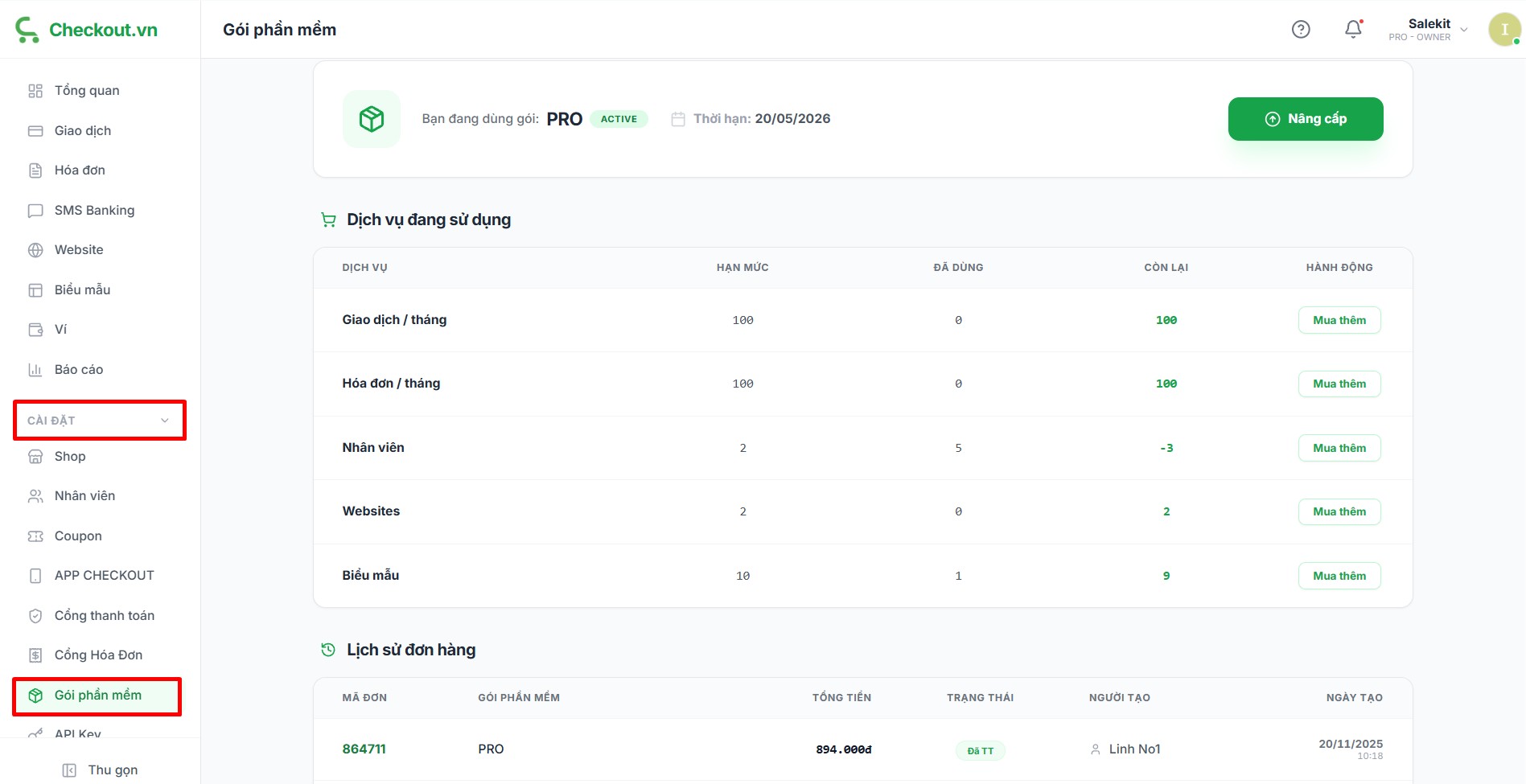1526x784 pixels.
Task: Collapse the sidebar with Thu gọn
Action: [x=101, y=770]
